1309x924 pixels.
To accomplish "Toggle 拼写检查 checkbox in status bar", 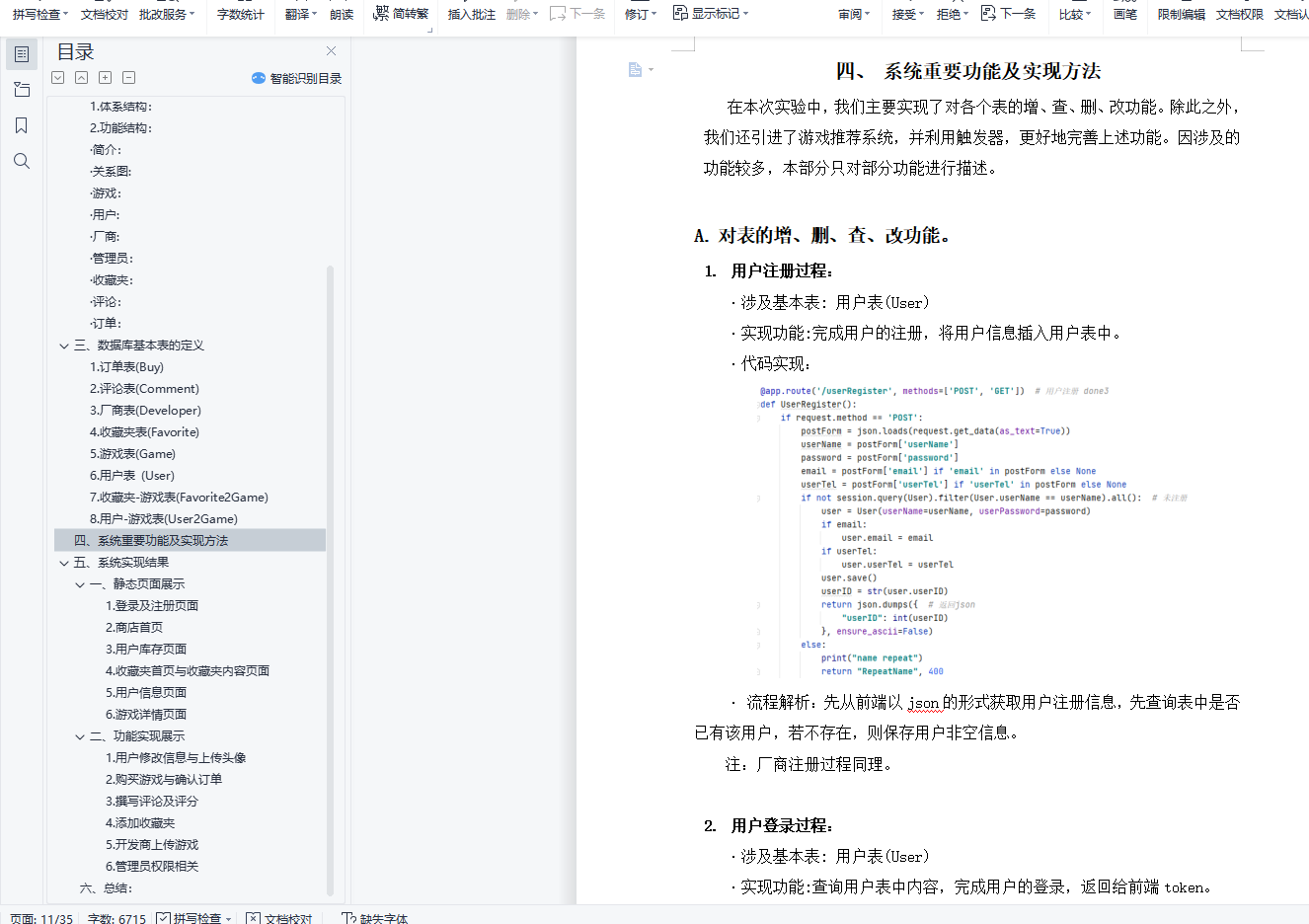I will pos(163,918).
